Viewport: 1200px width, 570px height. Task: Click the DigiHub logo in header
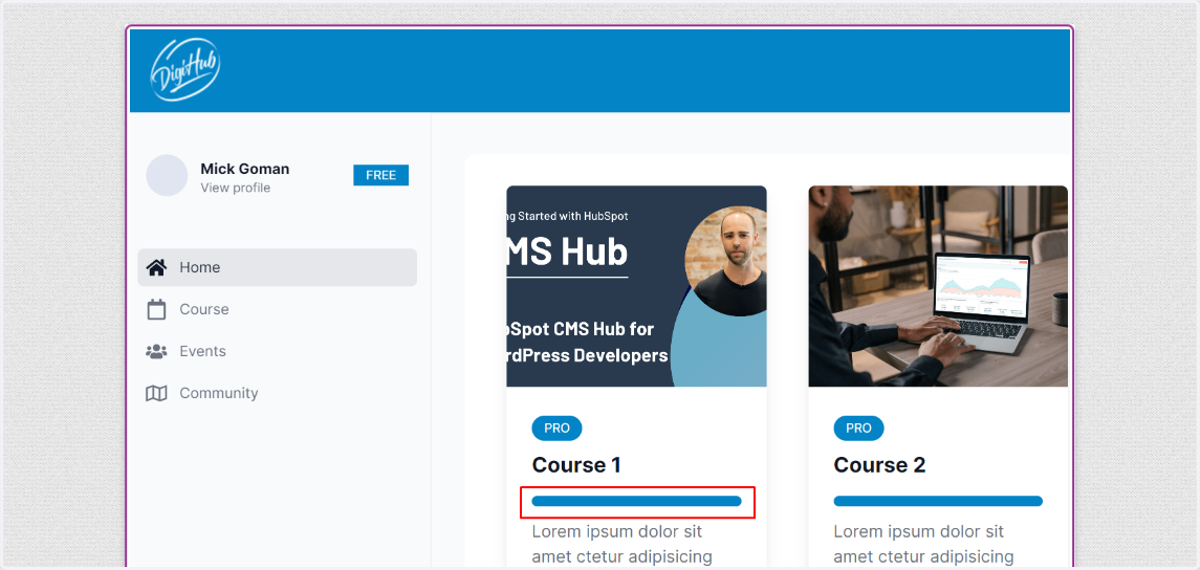[x=185, y=70]
